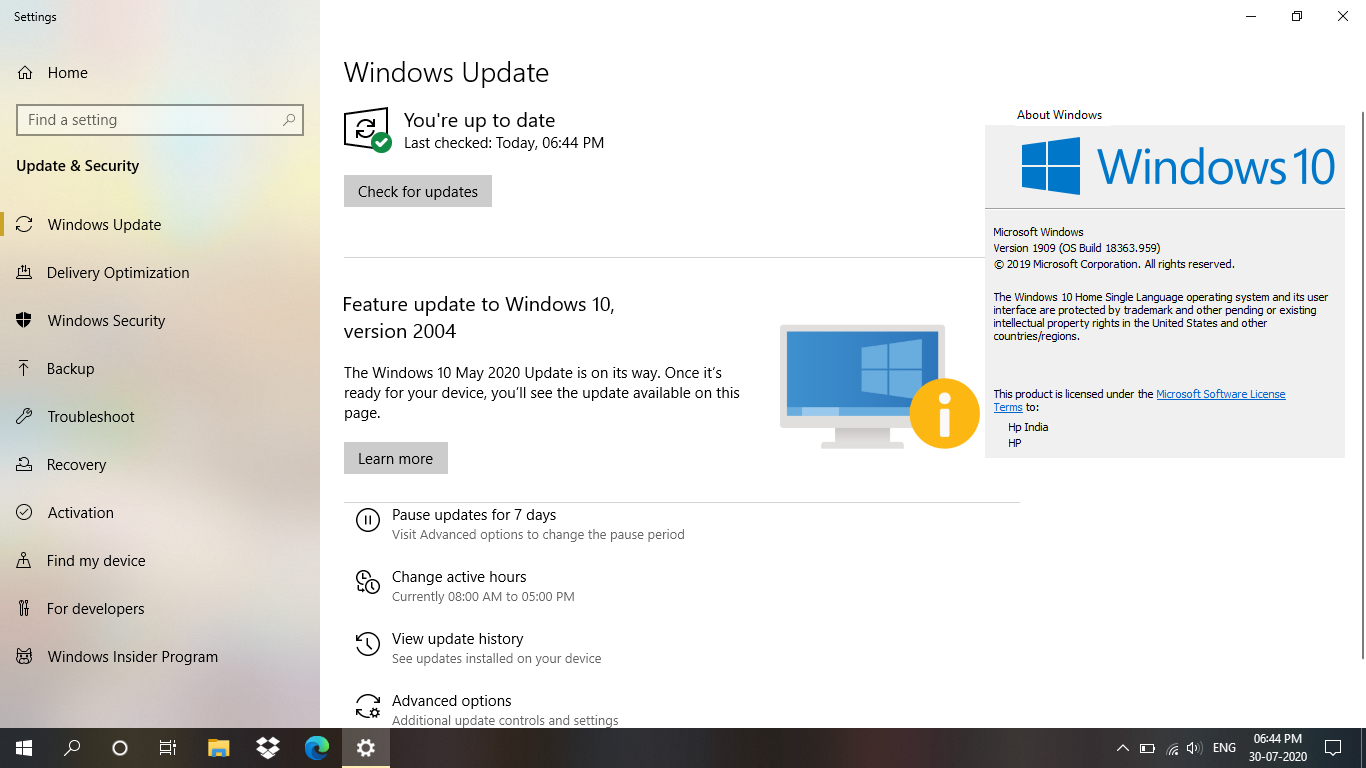
Task: Click the clock icon for Change active hours
Action: click(x=368, y=582)
